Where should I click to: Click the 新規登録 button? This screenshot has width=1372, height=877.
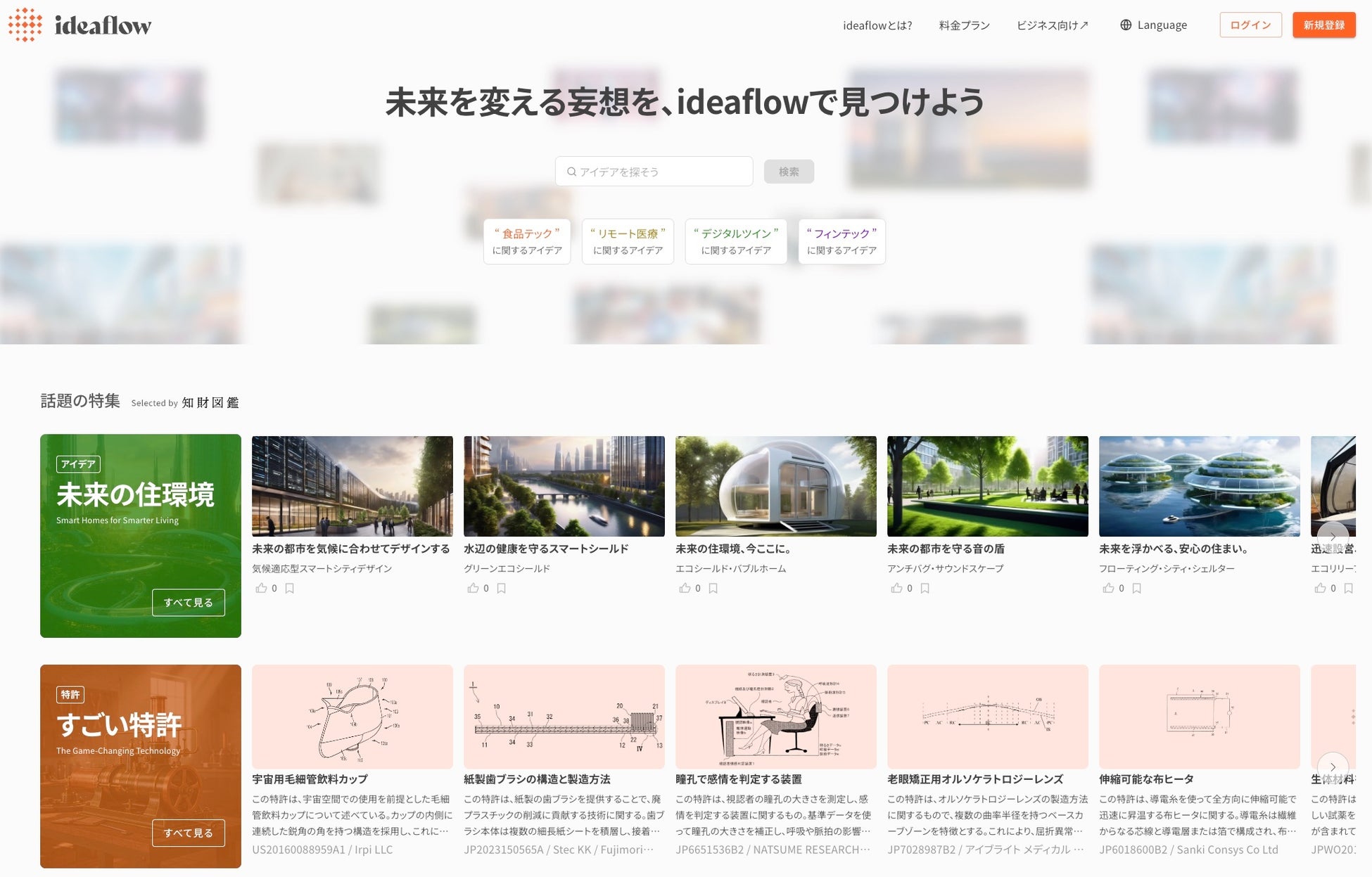(x=1323, y=25)
